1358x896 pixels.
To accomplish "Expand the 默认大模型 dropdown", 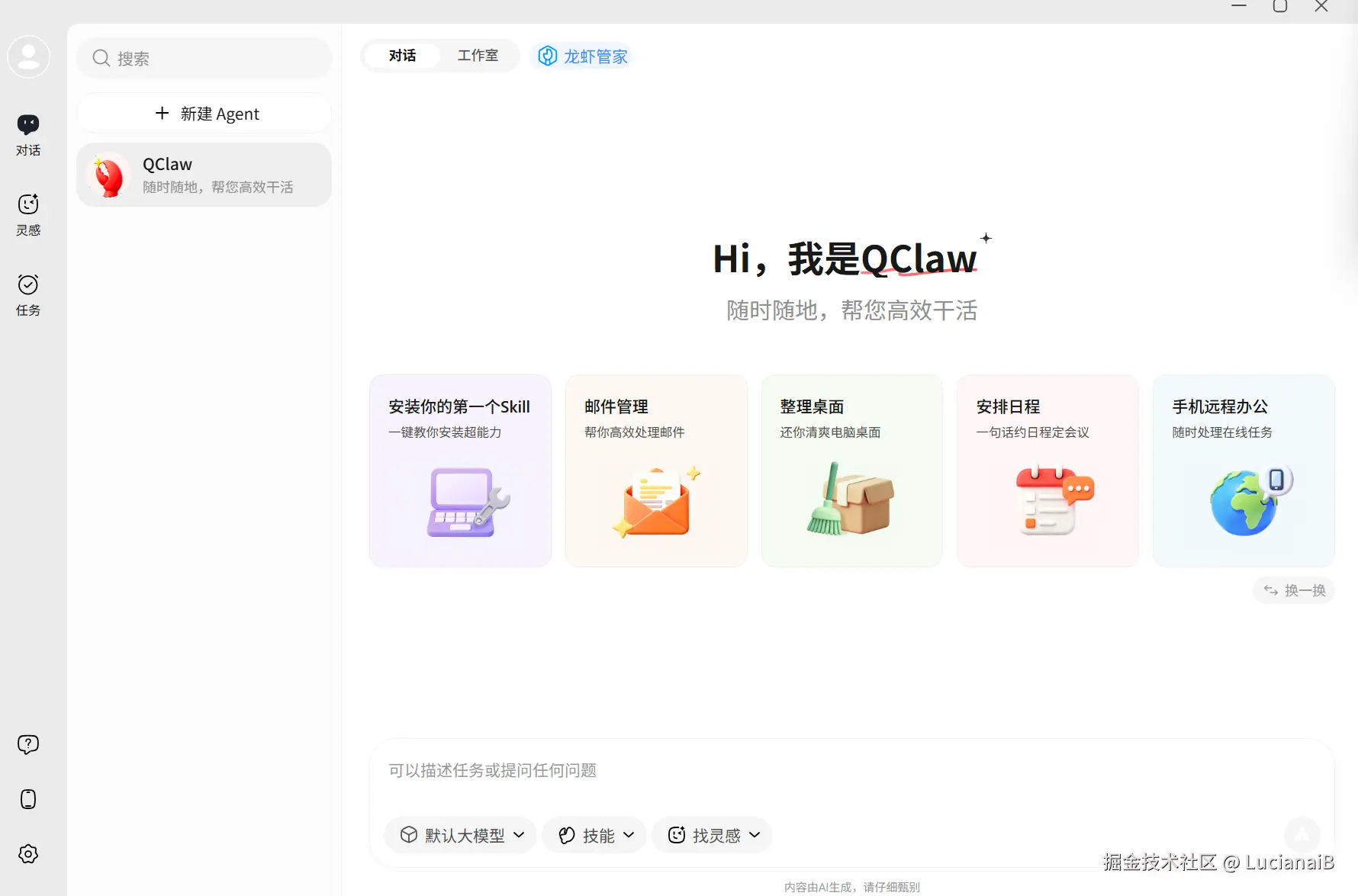I will (460, 835).
